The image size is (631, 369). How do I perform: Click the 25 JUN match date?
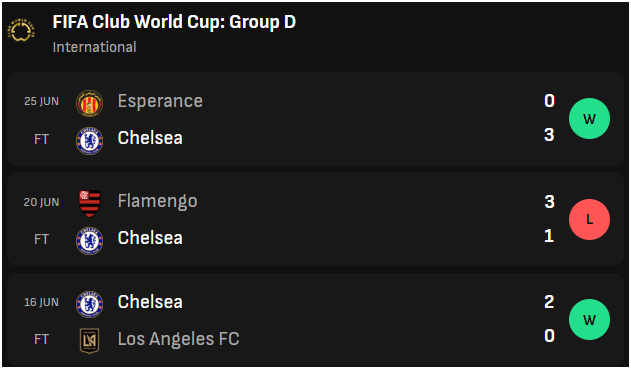(41, 101)
